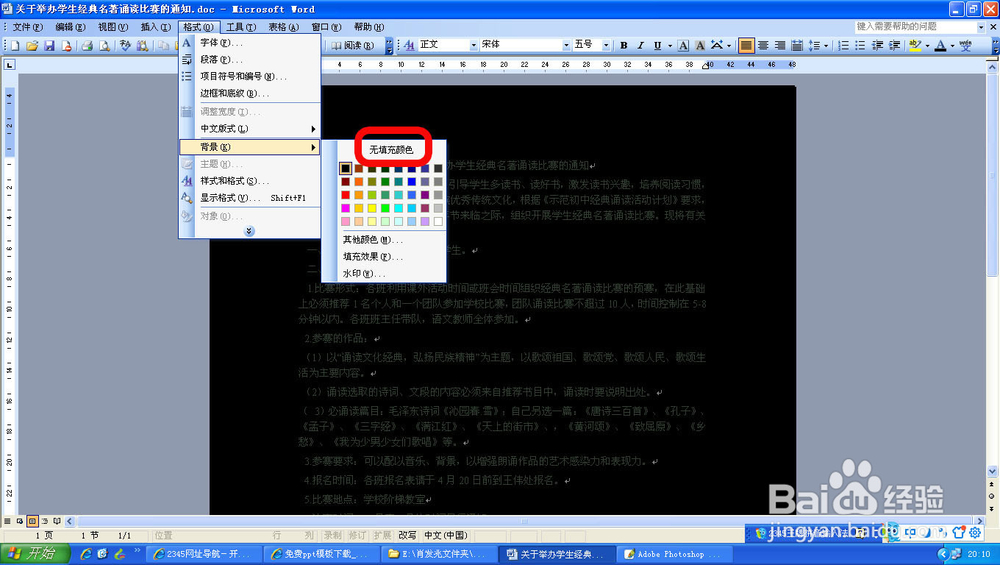Click the Line Spacing icon
This screenshot has height=565, width=1000.
pos(814,45)
